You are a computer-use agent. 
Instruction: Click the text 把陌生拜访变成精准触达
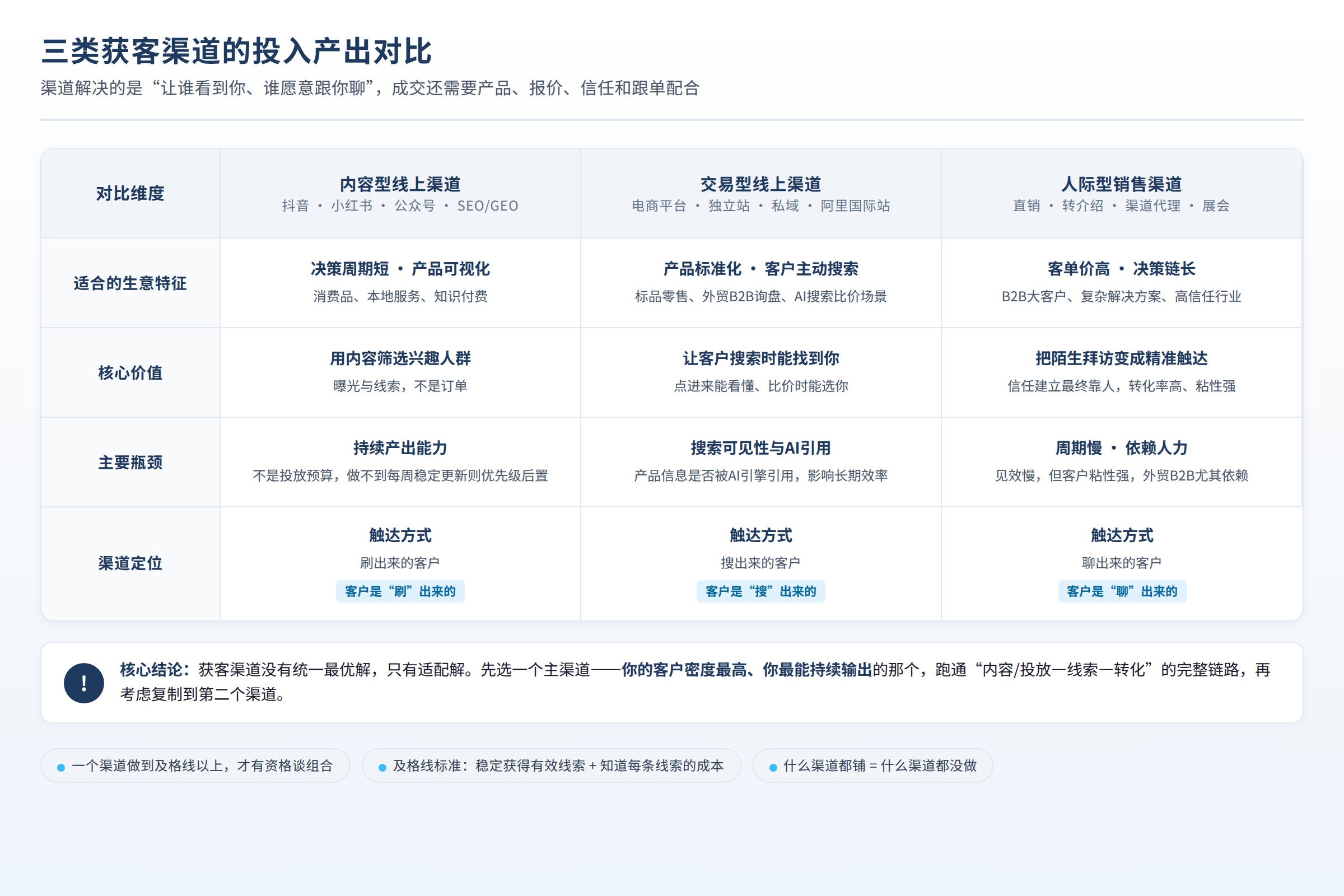pyautogui.click(x=1121, y=359)
